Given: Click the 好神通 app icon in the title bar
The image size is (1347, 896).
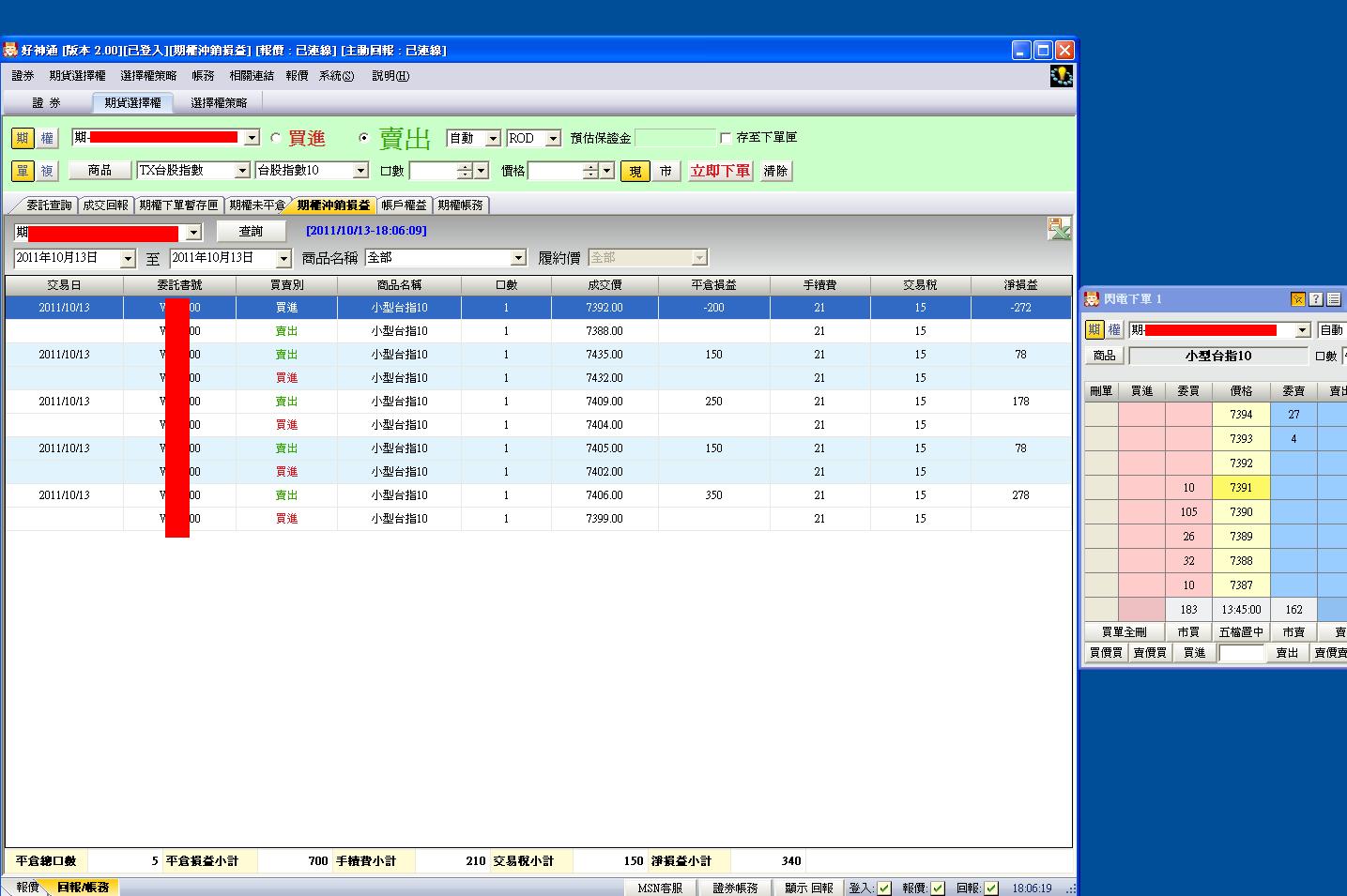Looking at the screenshot, I should pos(10,50).
